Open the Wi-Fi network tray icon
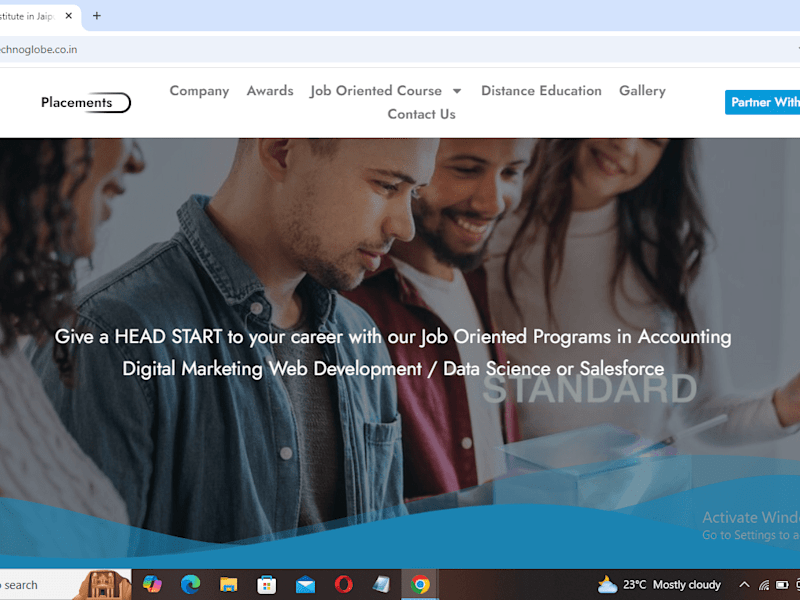This screenshot has width=800, height=600. [x=764, y=585]
